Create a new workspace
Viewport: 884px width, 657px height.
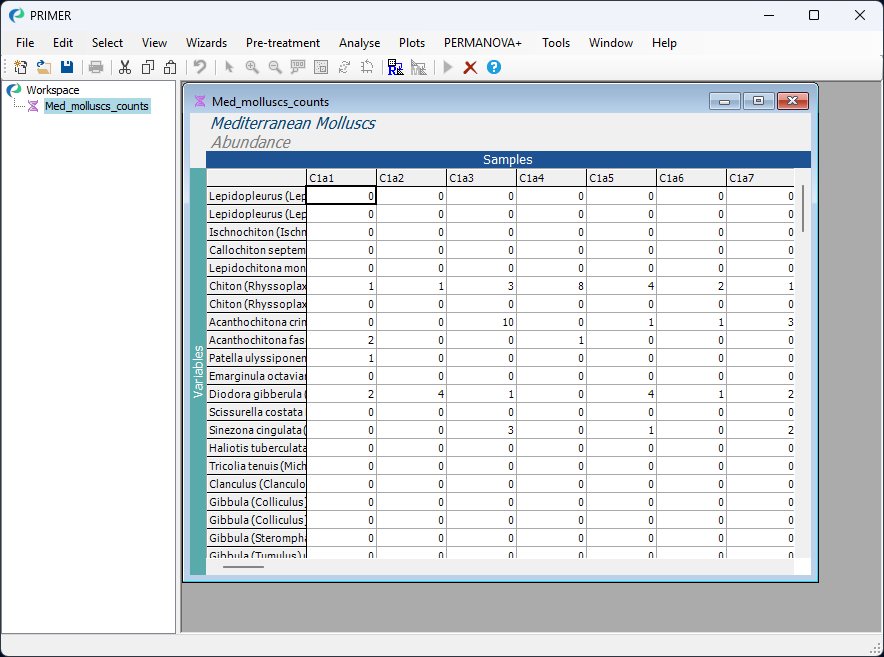pos(20,67)
